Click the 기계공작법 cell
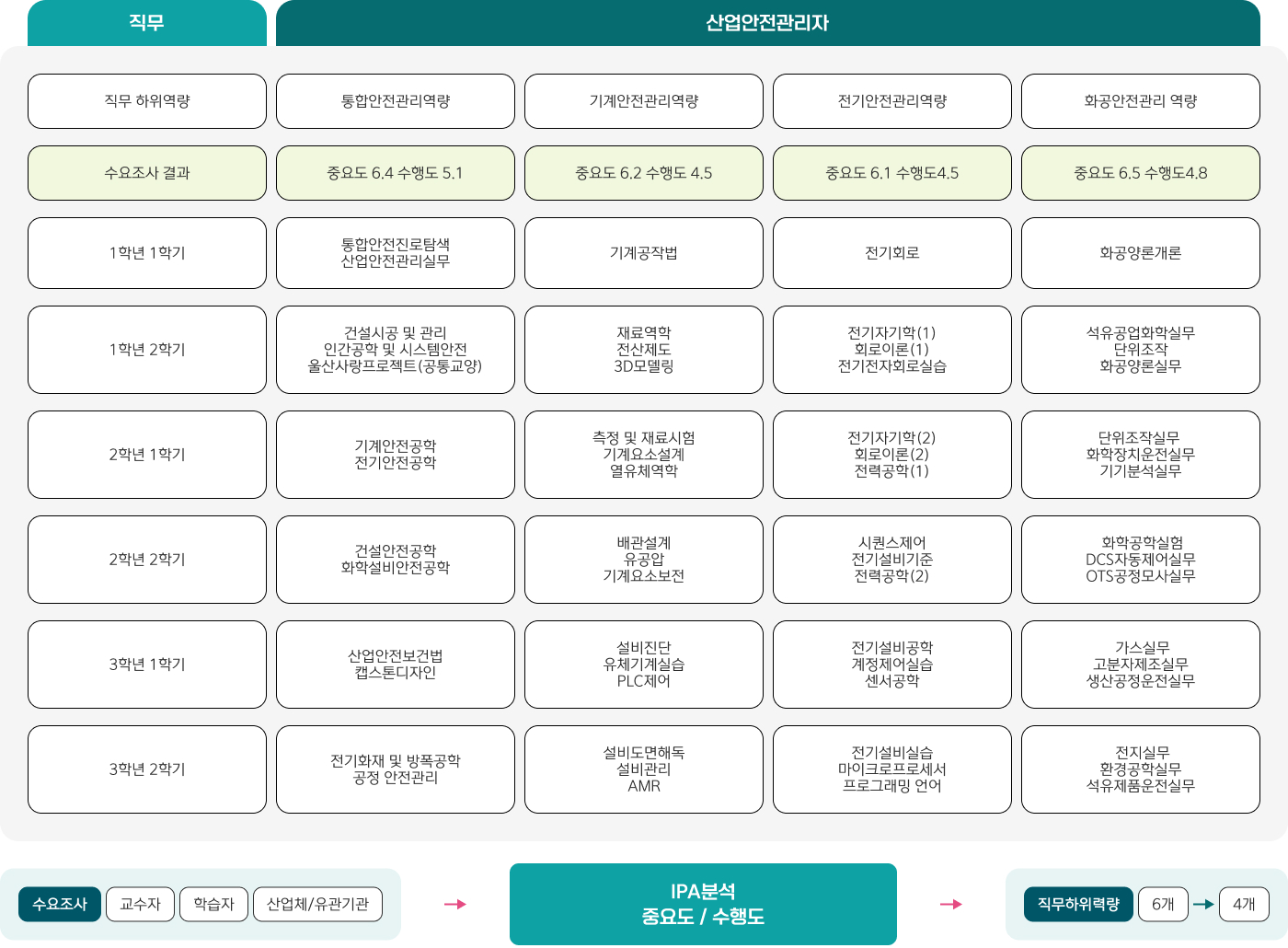 [644, 253]
